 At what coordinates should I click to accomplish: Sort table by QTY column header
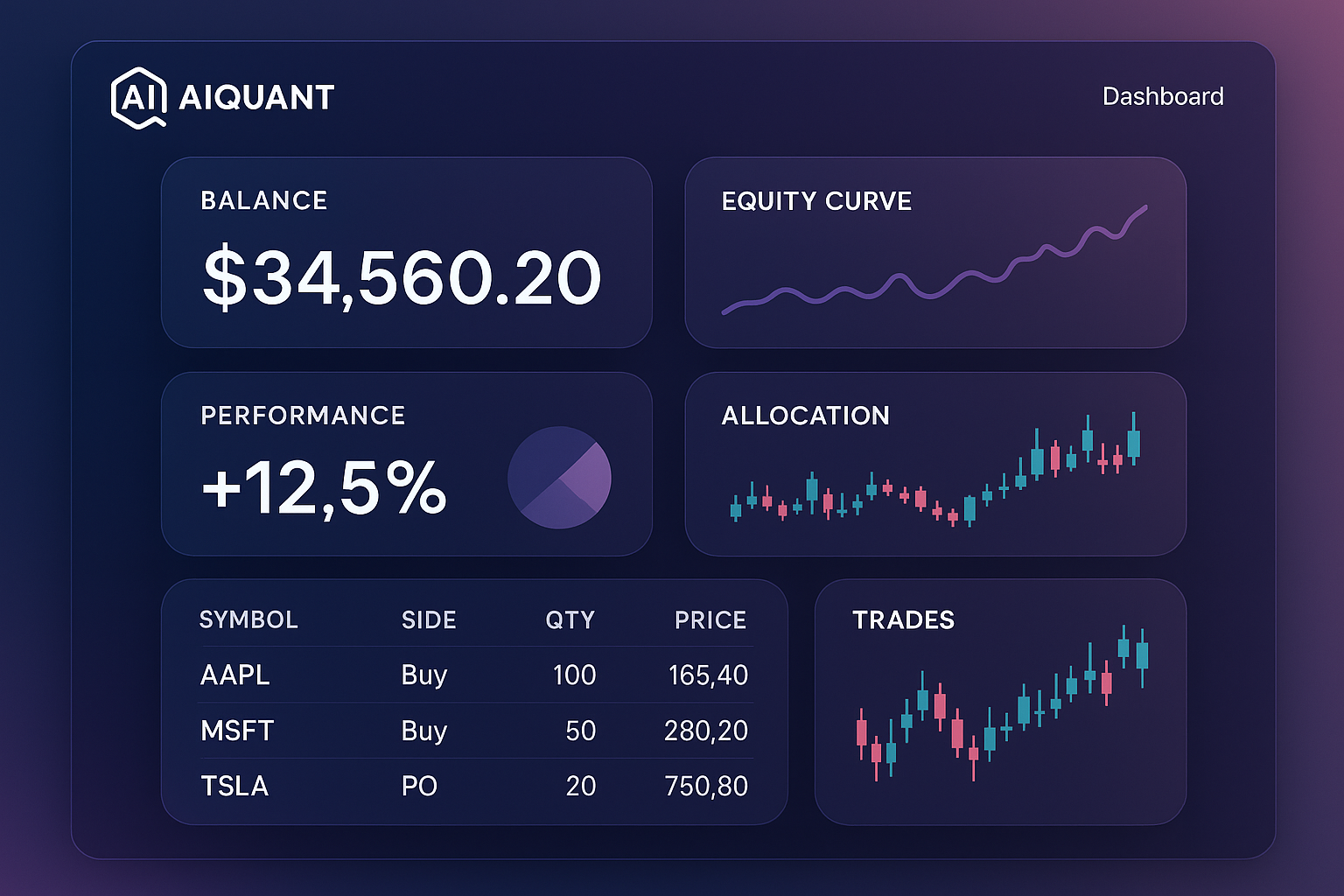point(570,619)
